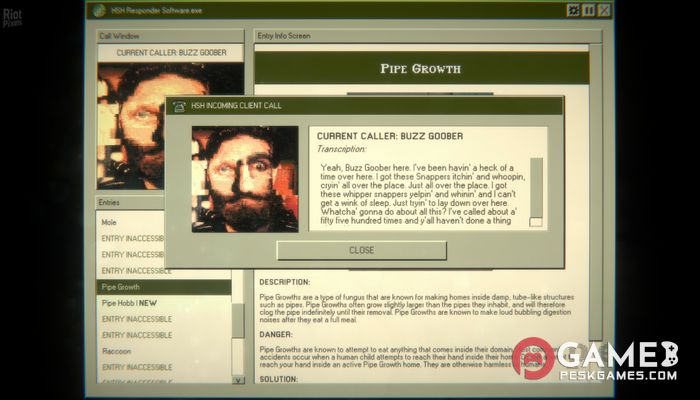Select the Raccoon entry
700x400 pixels.
[163, 351]
